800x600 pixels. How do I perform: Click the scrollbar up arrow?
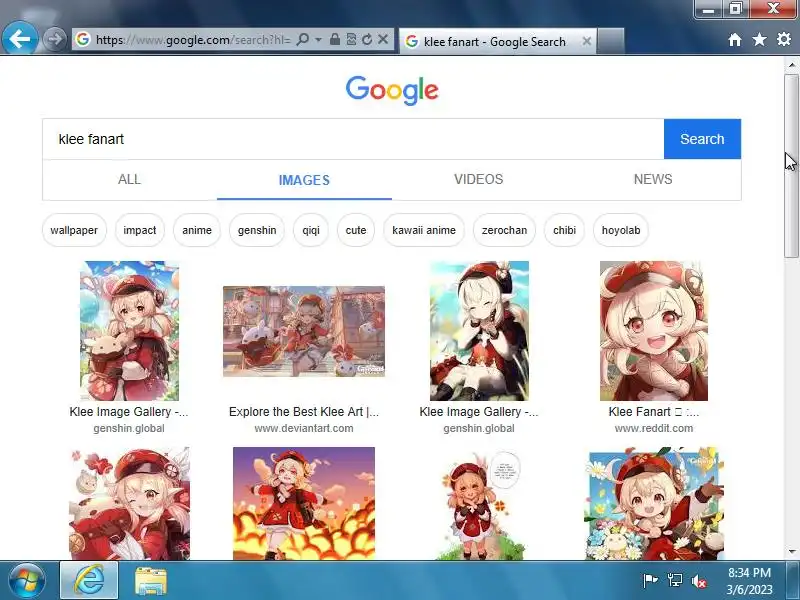tap(791, 65)
